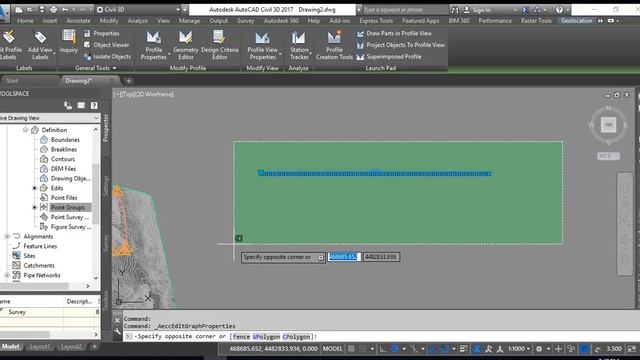Open the Properties palette from General Tools

click(x=102, y=33)
